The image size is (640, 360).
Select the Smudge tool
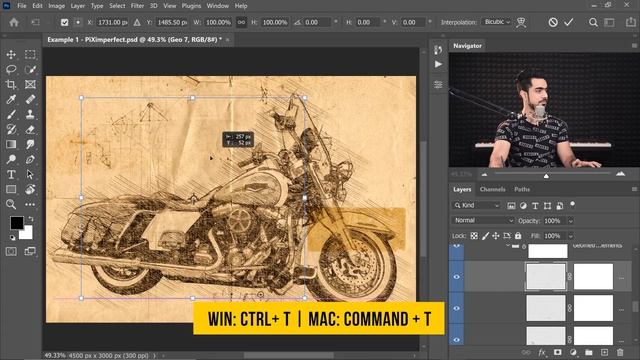tap(30, 144)
